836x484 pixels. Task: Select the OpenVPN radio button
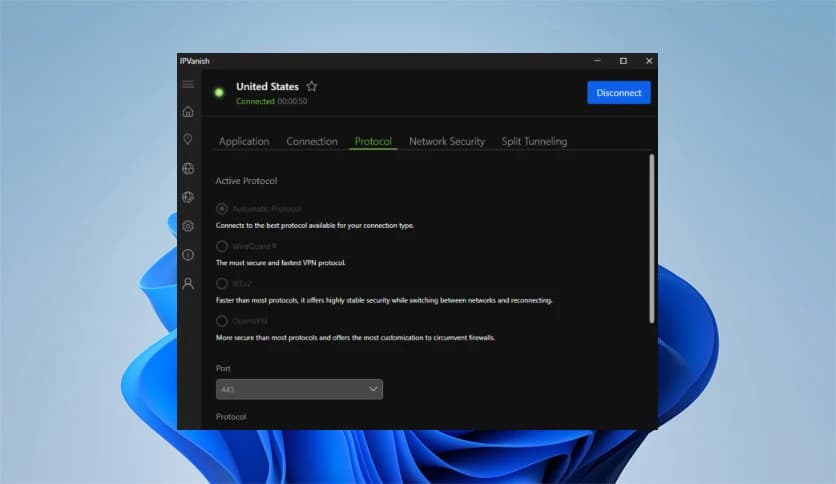[x=222, y=320]
